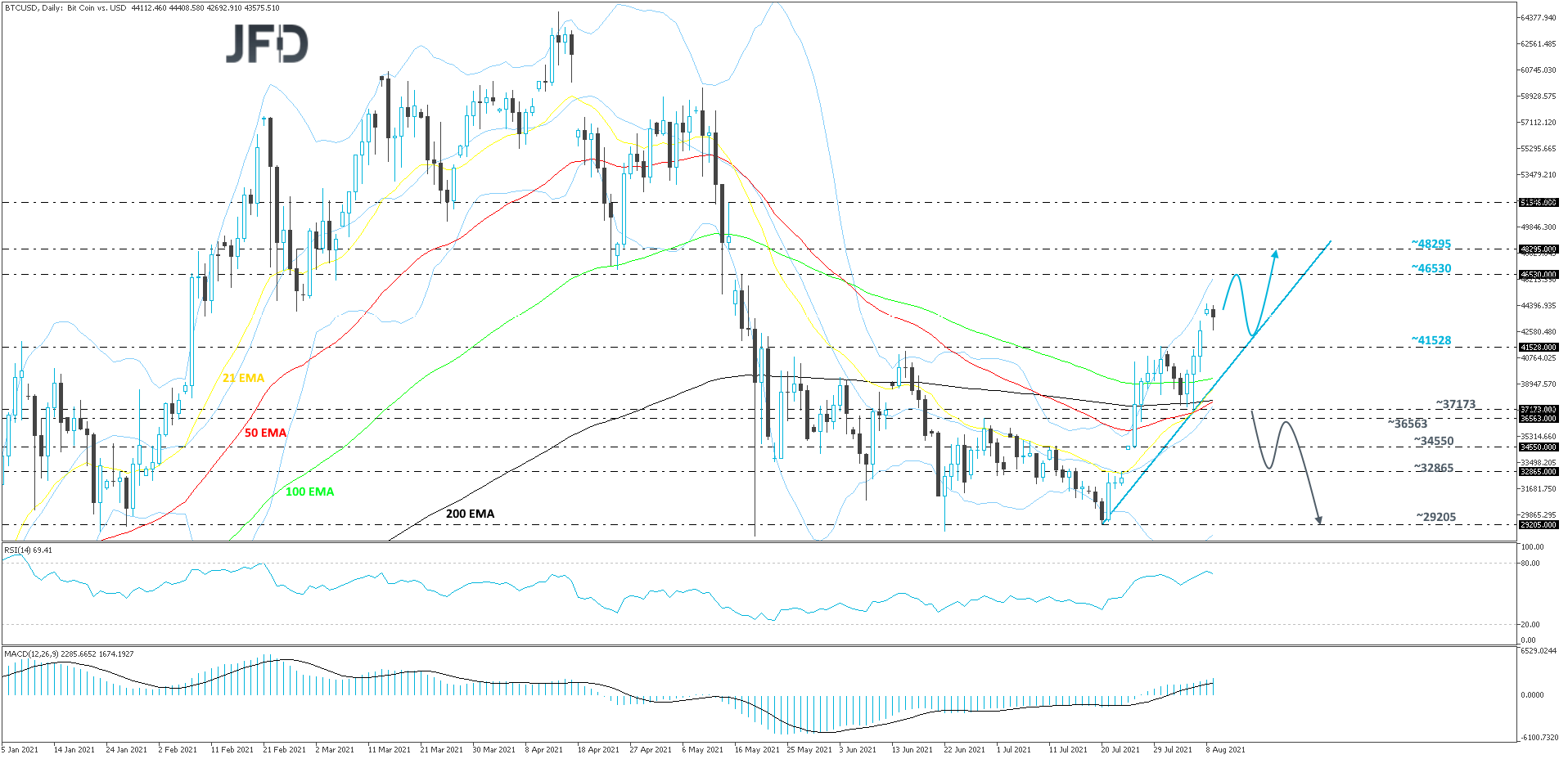Click the ~37173 support level label

point(1456,404)
